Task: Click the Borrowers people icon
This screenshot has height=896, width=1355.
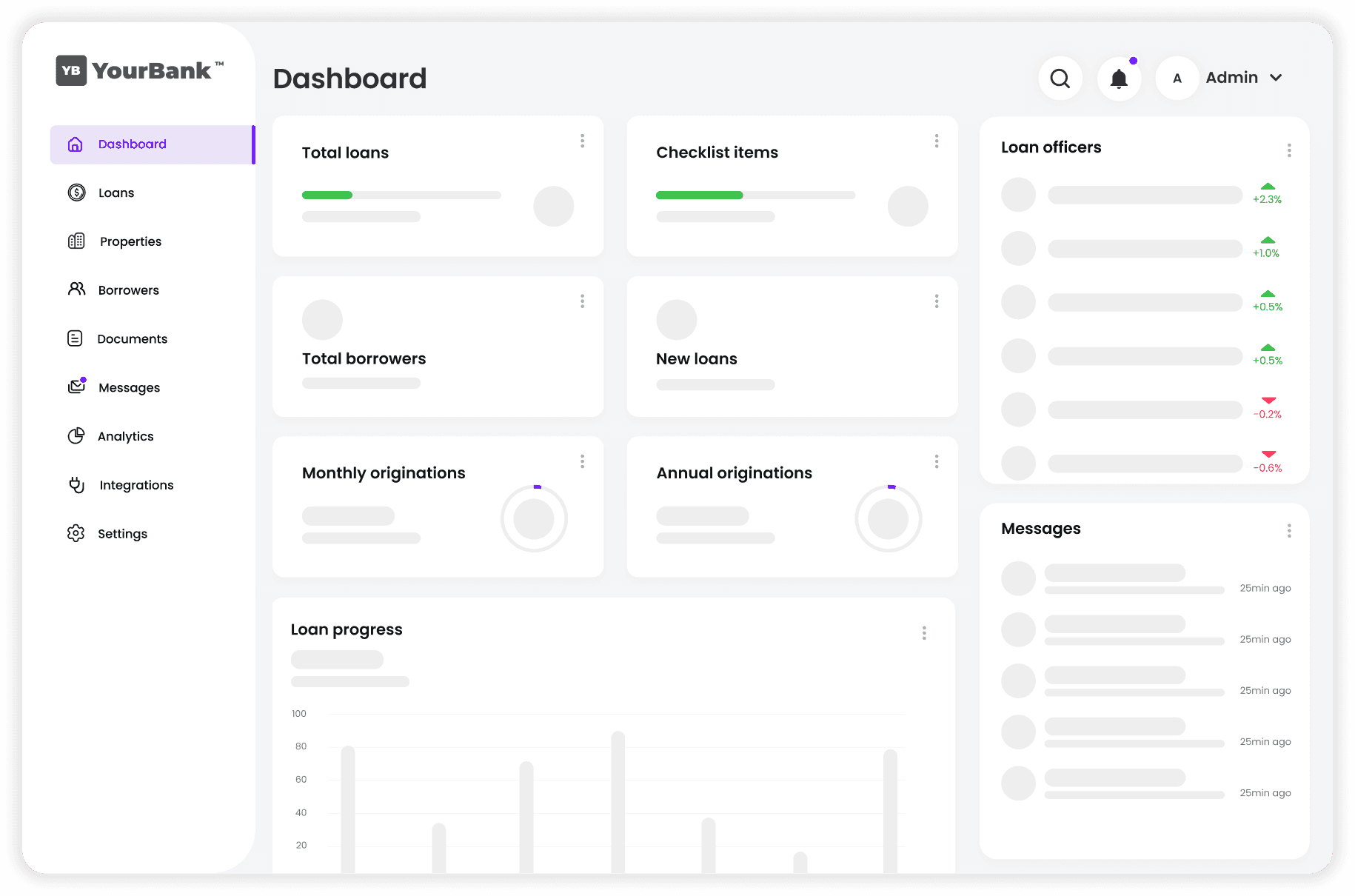Action: click(76, 290)
